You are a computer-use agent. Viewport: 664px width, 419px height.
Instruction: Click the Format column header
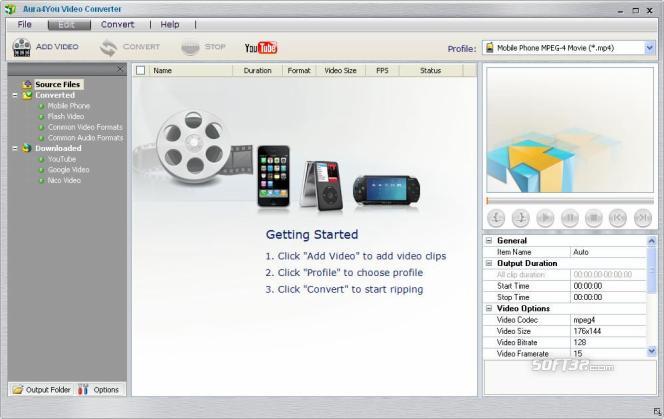click(299, 70)
